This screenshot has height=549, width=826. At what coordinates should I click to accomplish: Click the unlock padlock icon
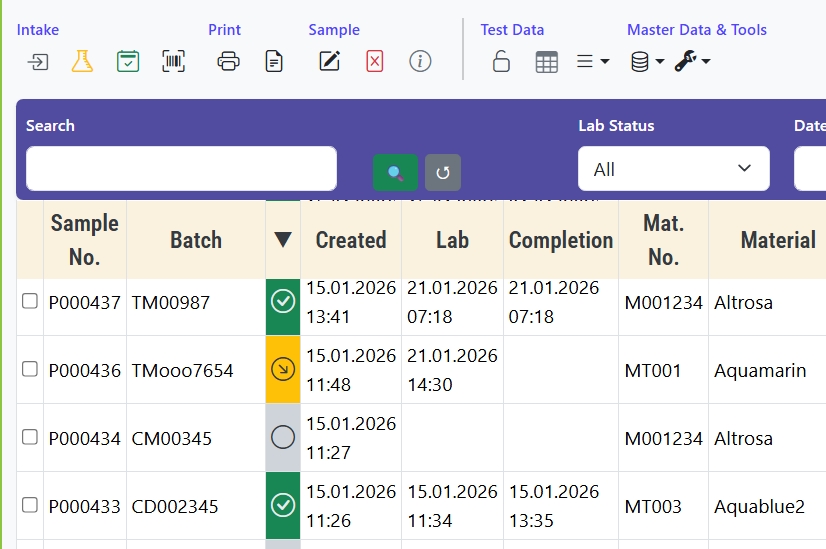(x=501, y=61)
